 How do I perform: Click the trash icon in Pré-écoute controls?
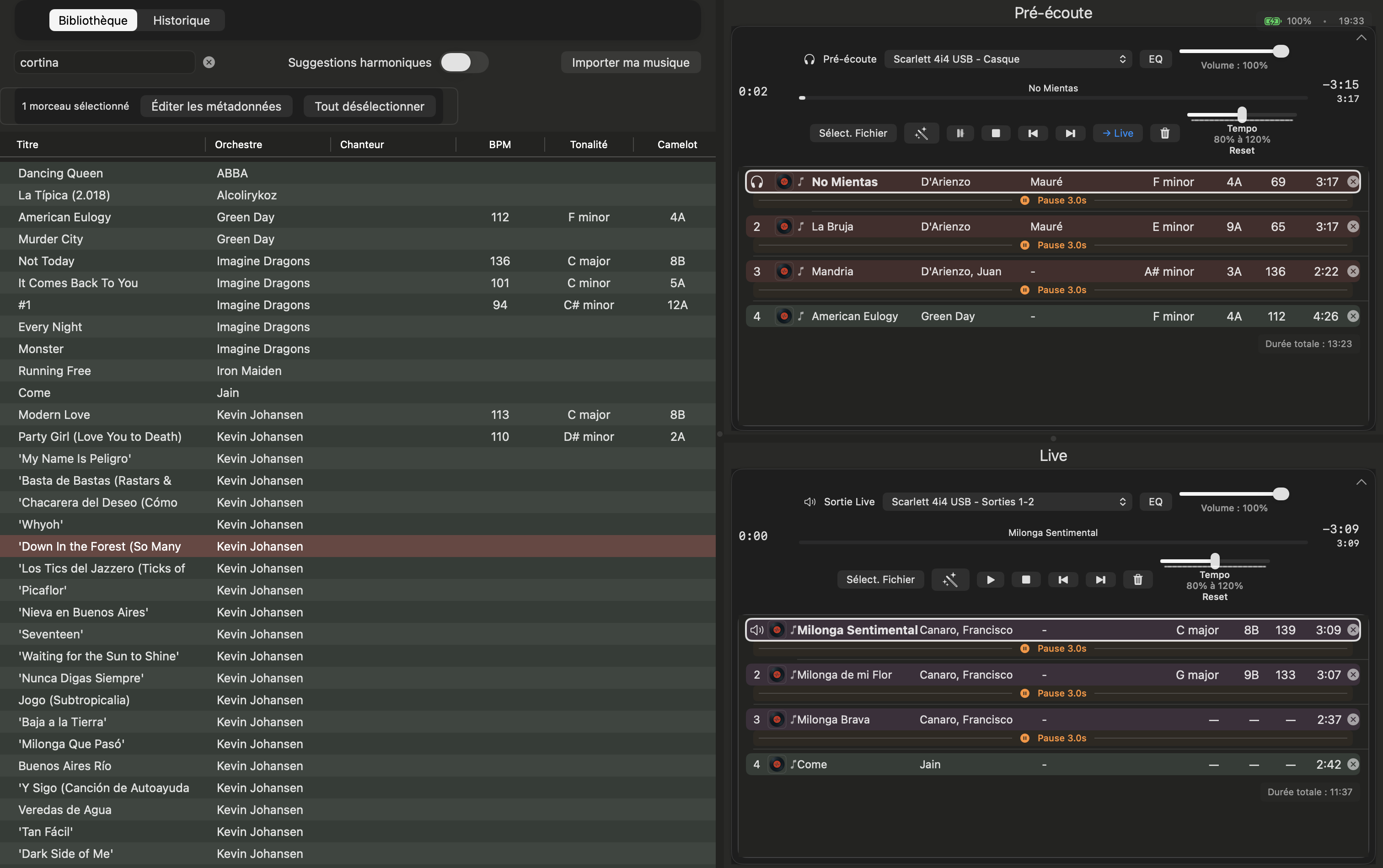(x=1164, y=133)
